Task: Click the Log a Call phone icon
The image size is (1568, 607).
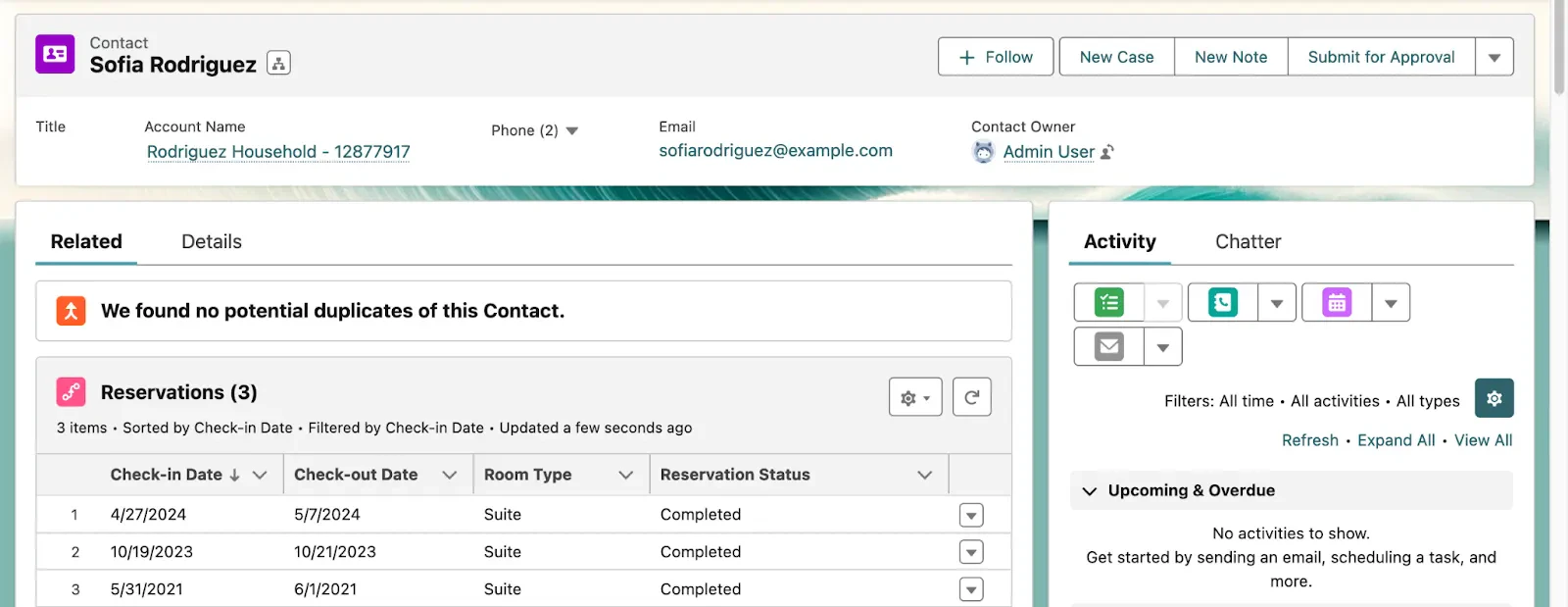Action: point(1223,303)
